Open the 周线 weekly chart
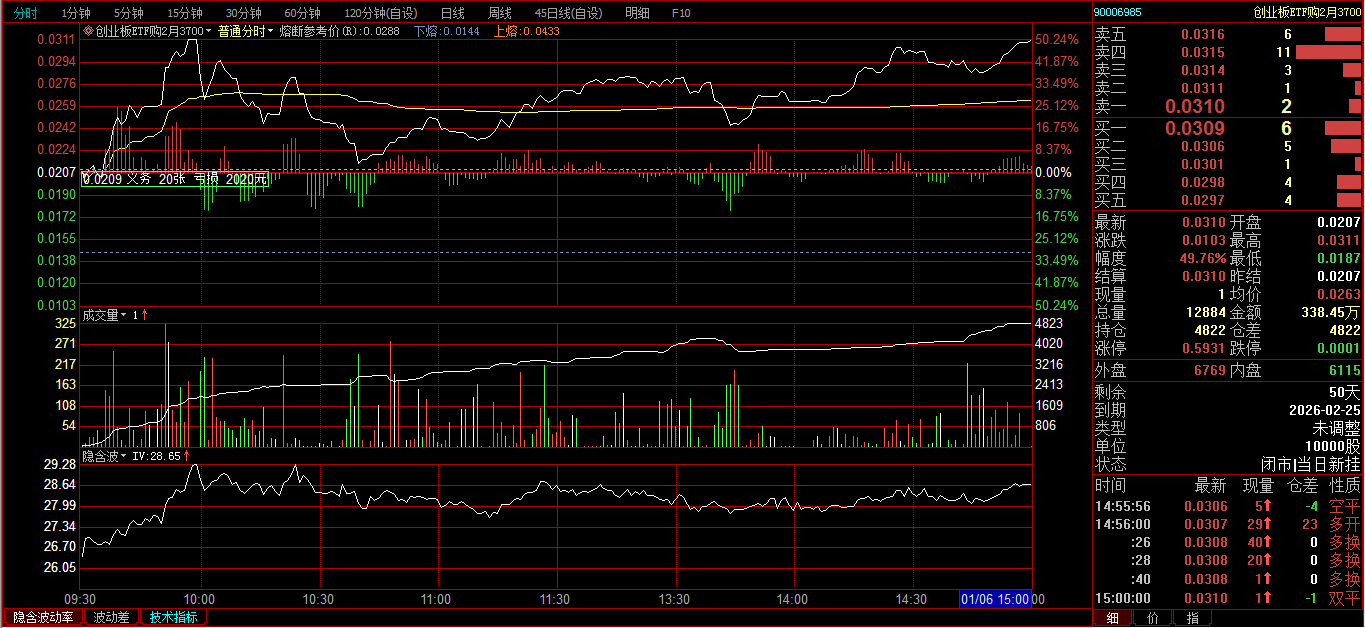Screen dimensions: 1365x628 pos(499,13)
